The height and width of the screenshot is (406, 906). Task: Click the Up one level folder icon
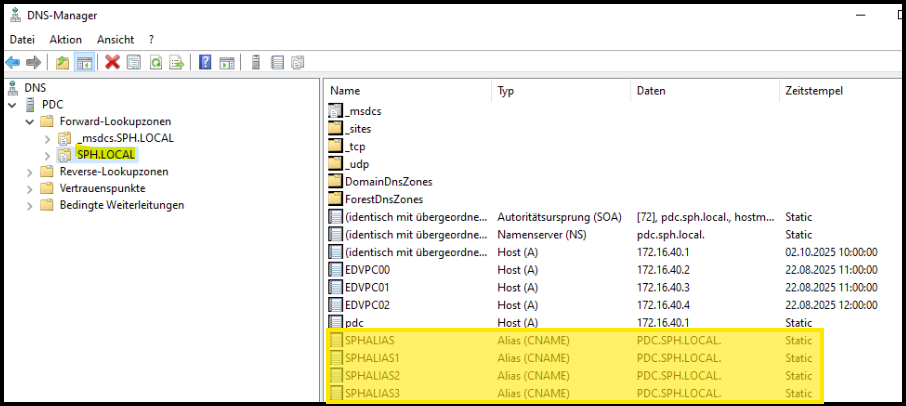tap(62, 63)
